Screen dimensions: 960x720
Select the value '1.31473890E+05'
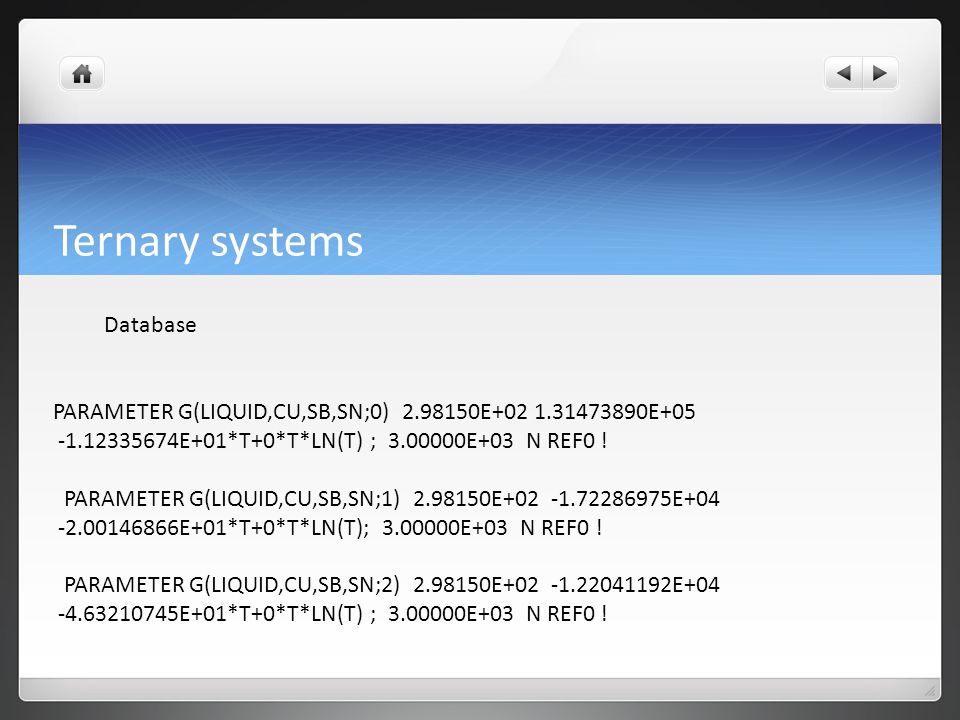coord(615,412)
